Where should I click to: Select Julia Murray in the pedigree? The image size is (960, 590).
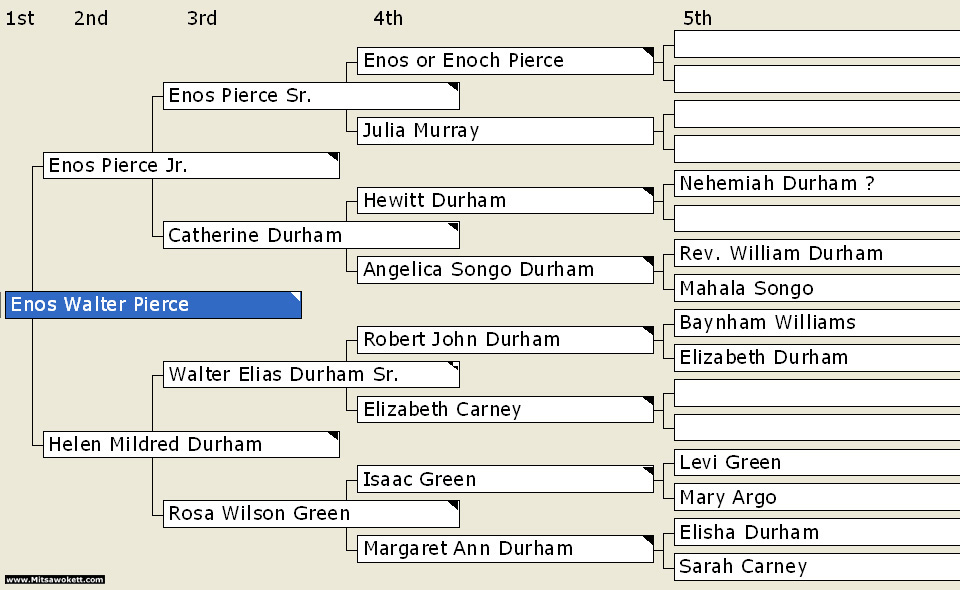505,131
